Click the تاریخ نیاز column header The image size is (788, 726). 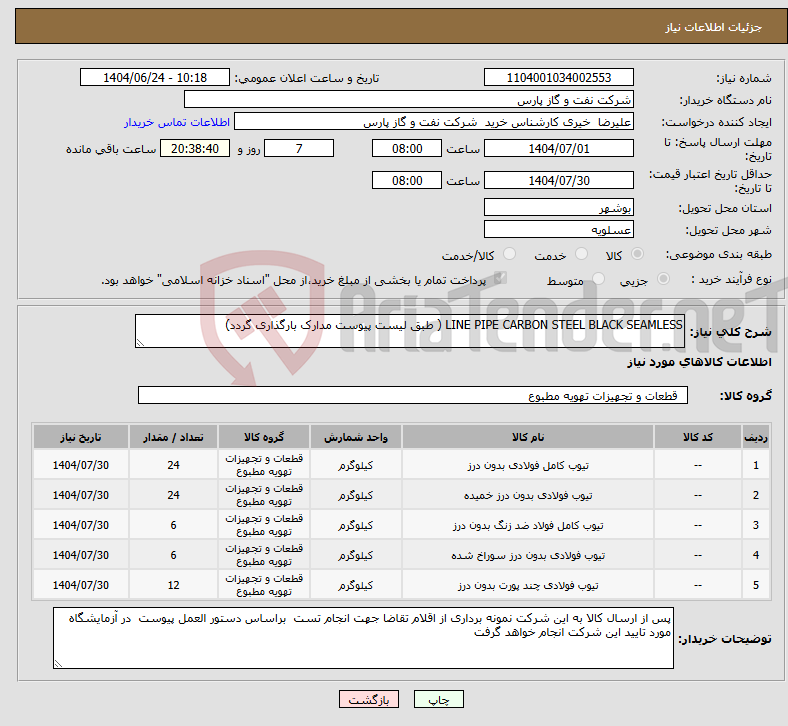tap(80, 437)
